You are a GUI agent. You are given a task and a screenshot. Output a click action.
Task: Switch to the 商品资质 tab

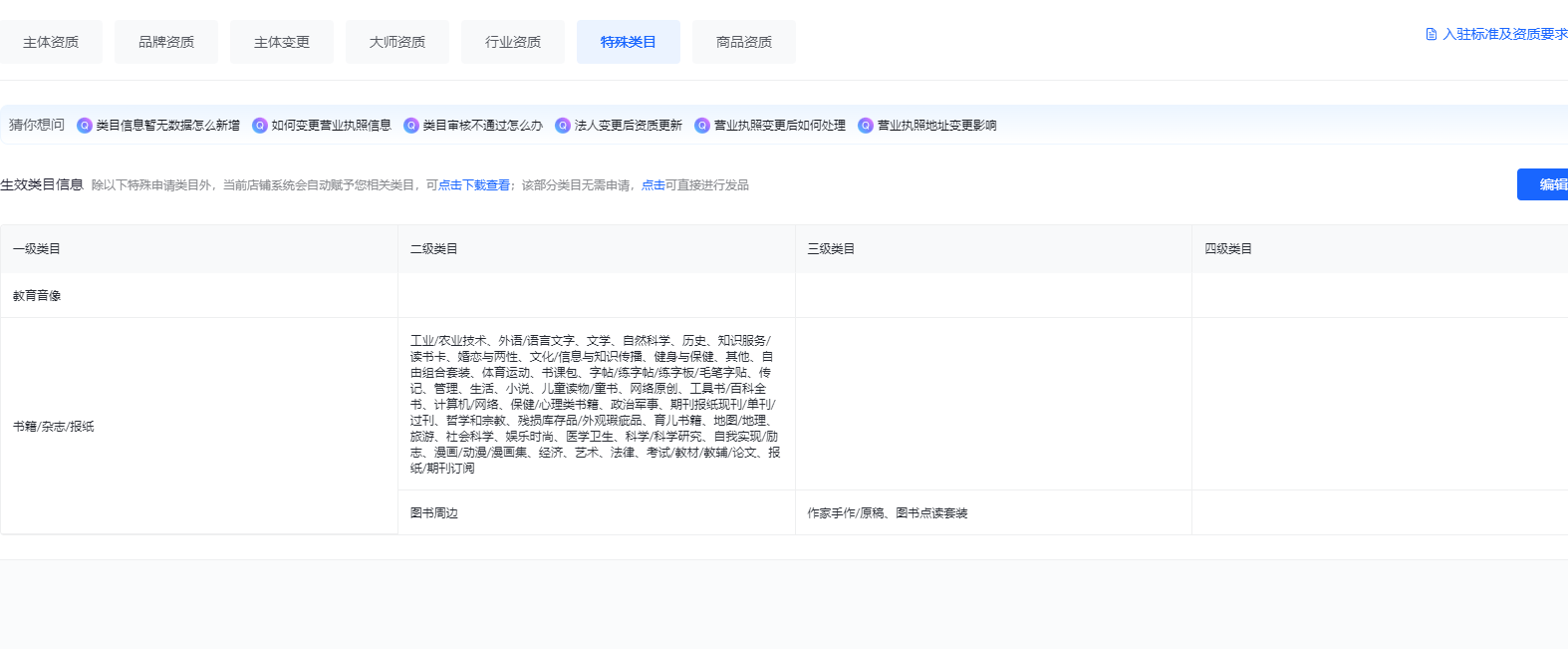[744, 42]
